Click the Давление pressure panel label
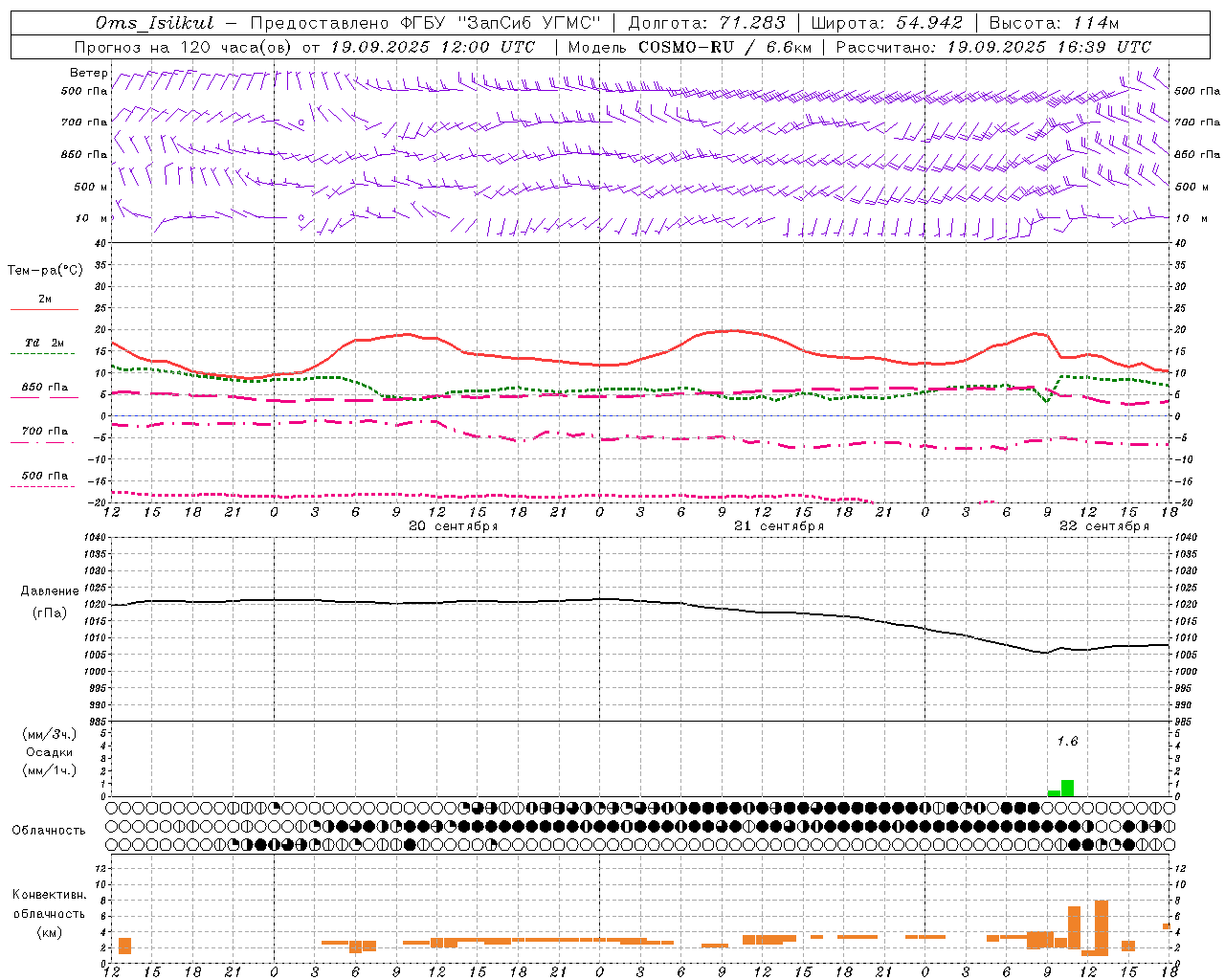 [x=50, y=591]
